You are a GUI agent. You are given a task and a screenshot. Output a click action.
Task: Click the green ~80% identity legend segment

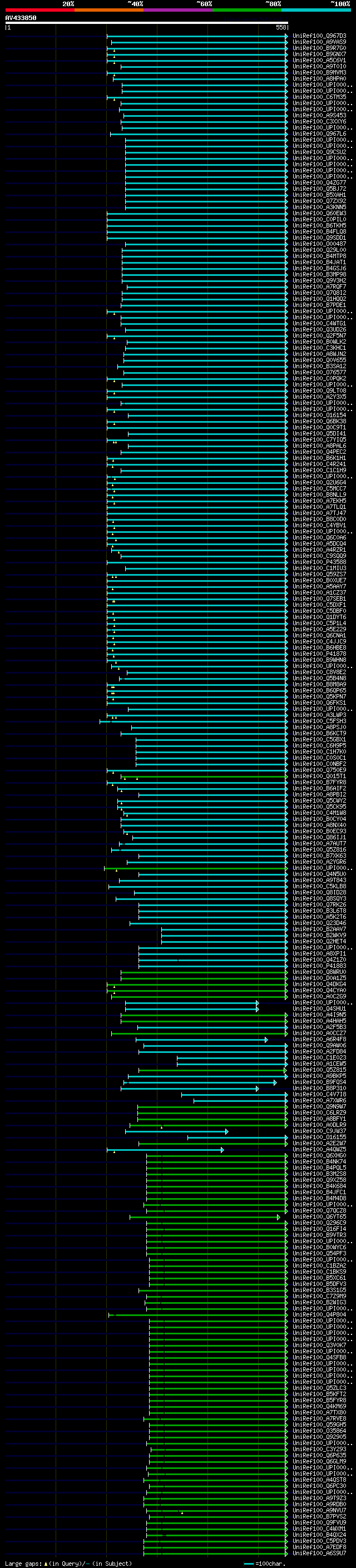pos(247,10)
